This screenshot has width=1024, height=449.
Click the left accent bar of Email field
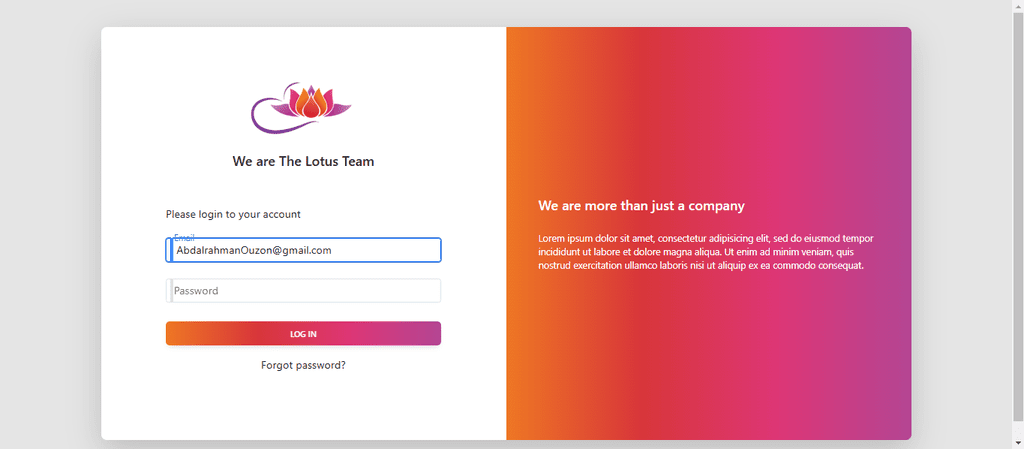pyautogui.click(x=170, y=250)
